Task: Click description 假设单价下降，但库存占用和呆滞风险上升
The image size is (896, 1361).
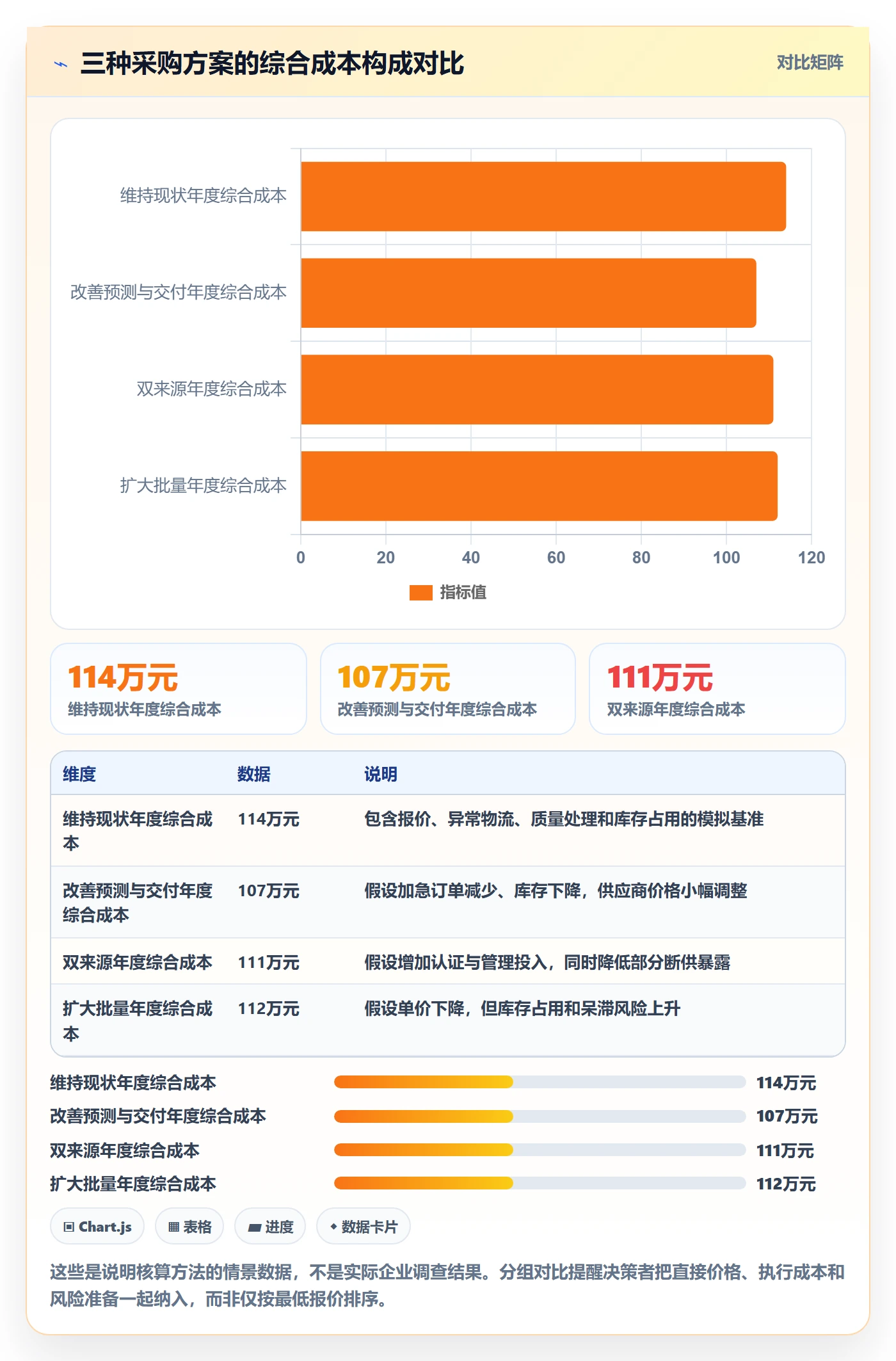Action: pos(522,1009)
